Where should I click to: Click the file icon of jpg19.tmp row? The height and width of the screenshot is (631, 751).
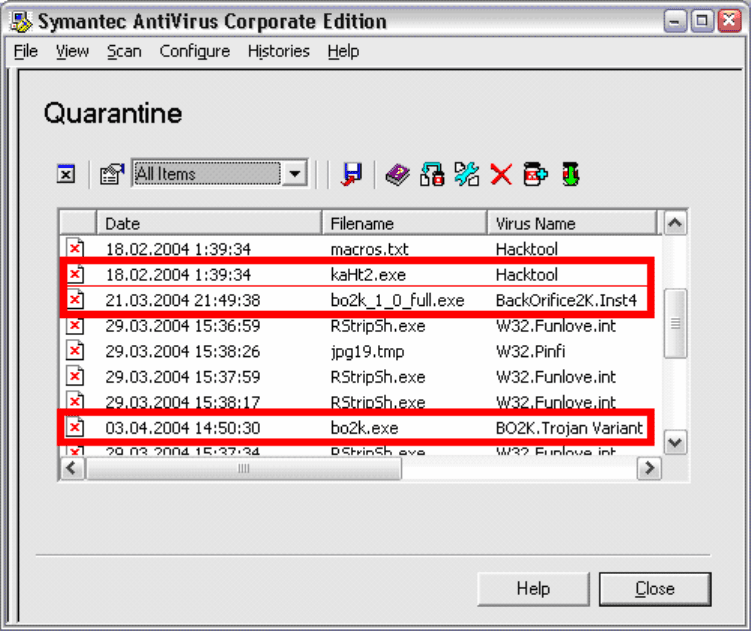pyautogui.click(x=75, y=351)
